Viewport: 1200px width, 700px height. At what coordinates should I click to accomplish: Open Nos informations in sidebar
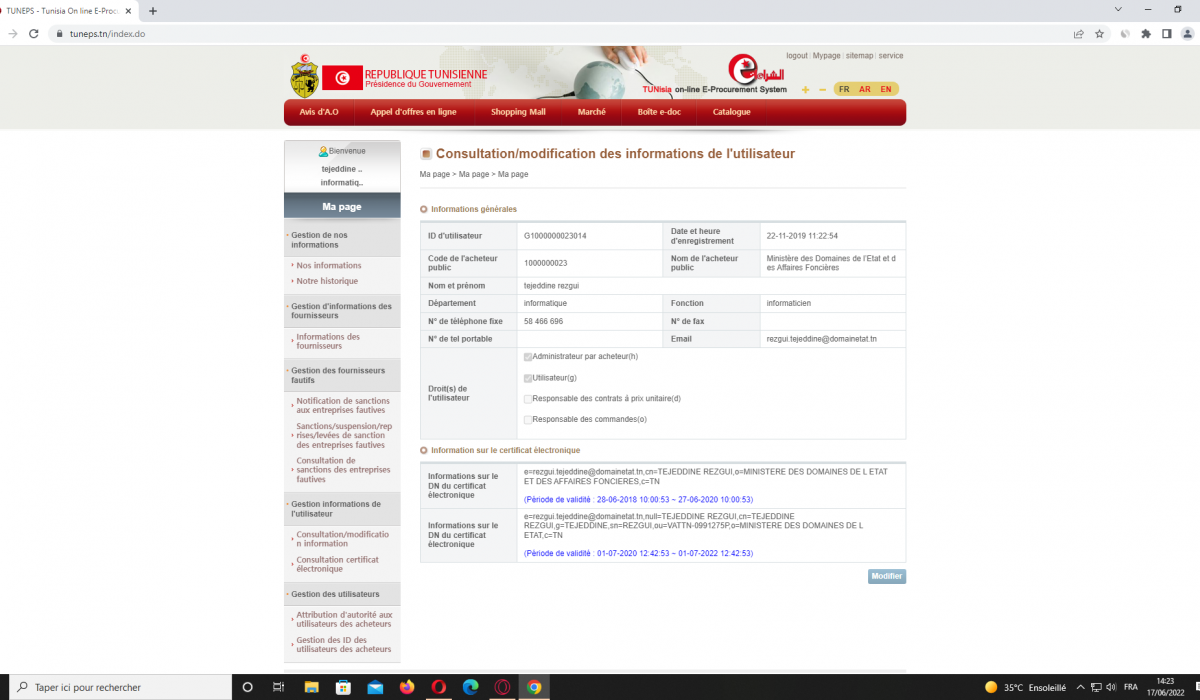click(x=329, y=265)
